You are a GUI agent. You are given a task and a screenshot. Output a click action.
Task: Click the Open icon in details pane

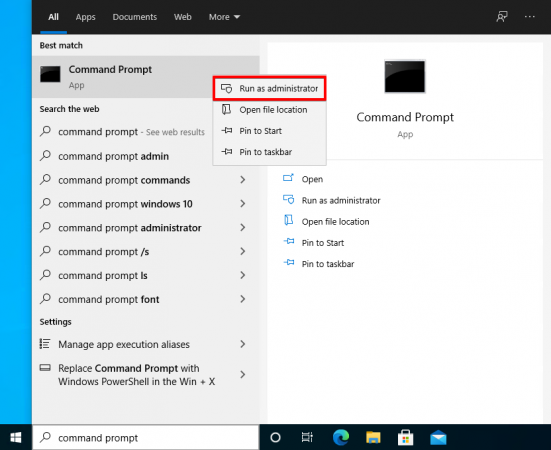288,178
